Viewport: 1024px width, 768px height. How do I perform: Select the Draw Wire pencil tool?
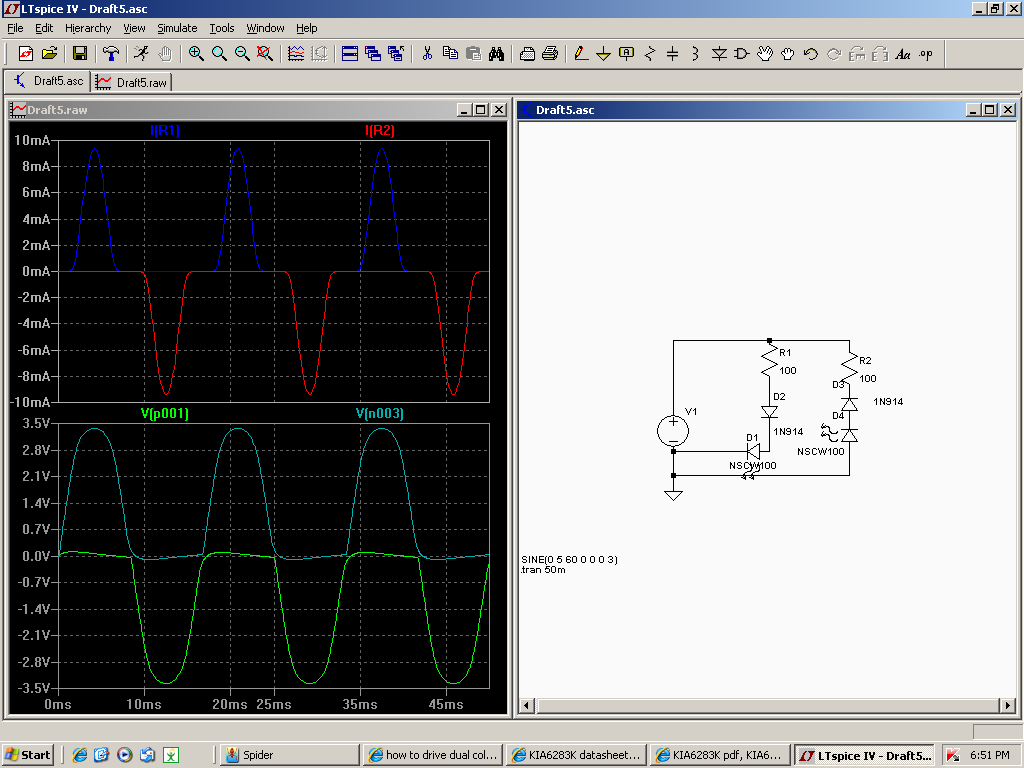pyautogui.click(x=581, y=54)
